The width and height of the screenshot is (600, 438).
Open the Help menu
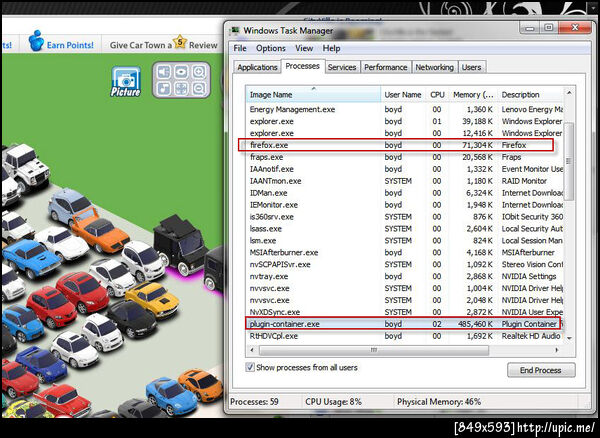(x=331, y=48)
